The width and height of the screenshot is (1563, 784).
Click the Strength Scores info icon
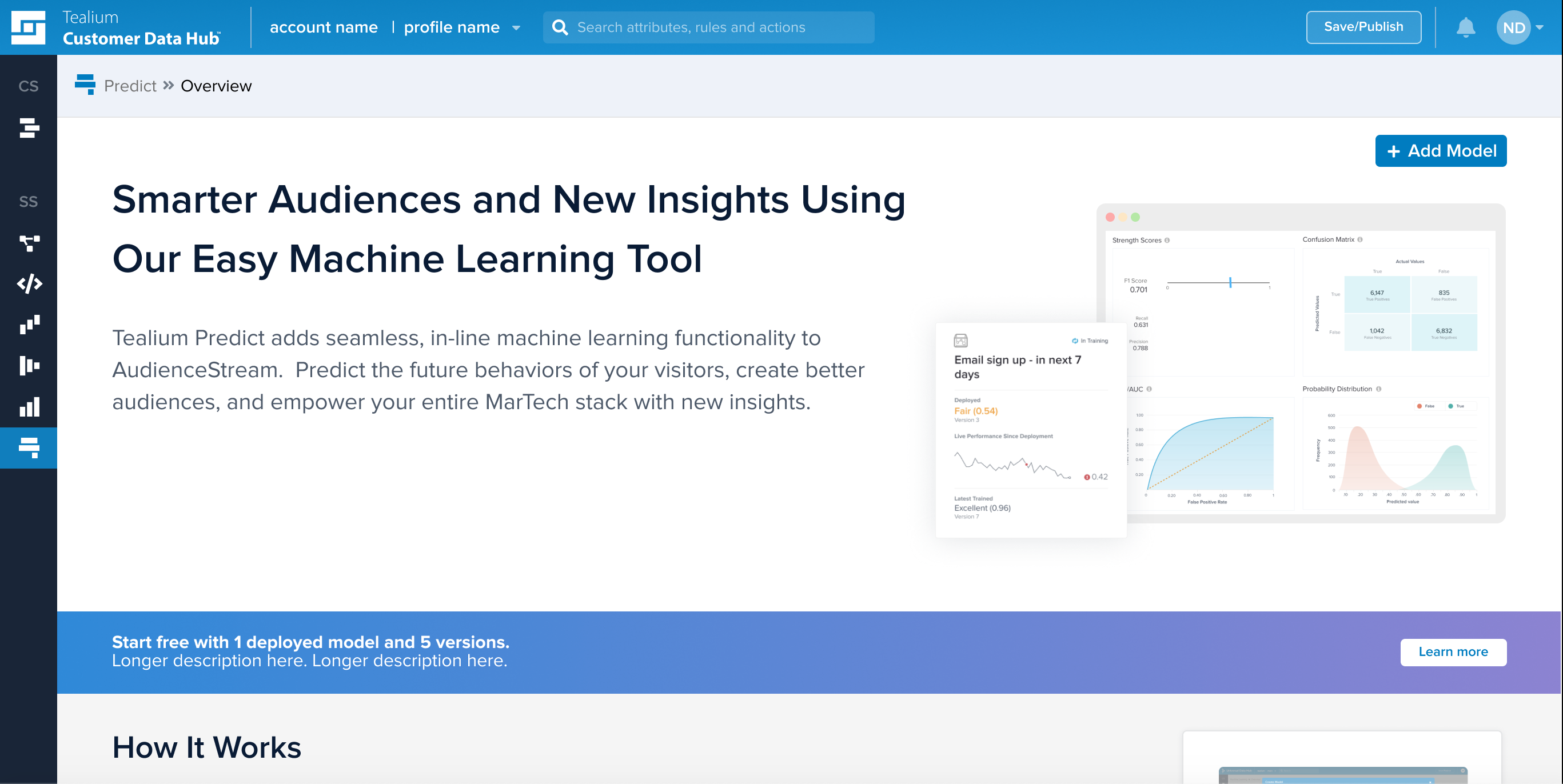click(x=1167, y=240)
